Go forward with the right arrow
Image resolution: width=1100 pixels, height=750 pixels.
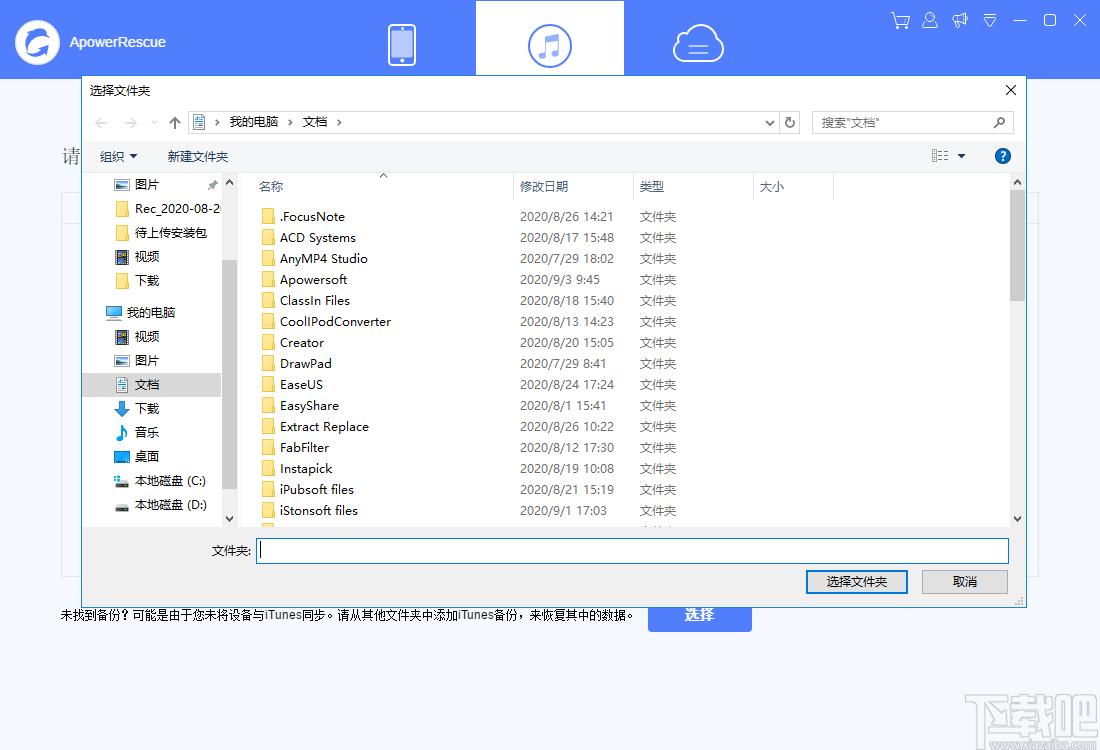[x=130, y=123]
